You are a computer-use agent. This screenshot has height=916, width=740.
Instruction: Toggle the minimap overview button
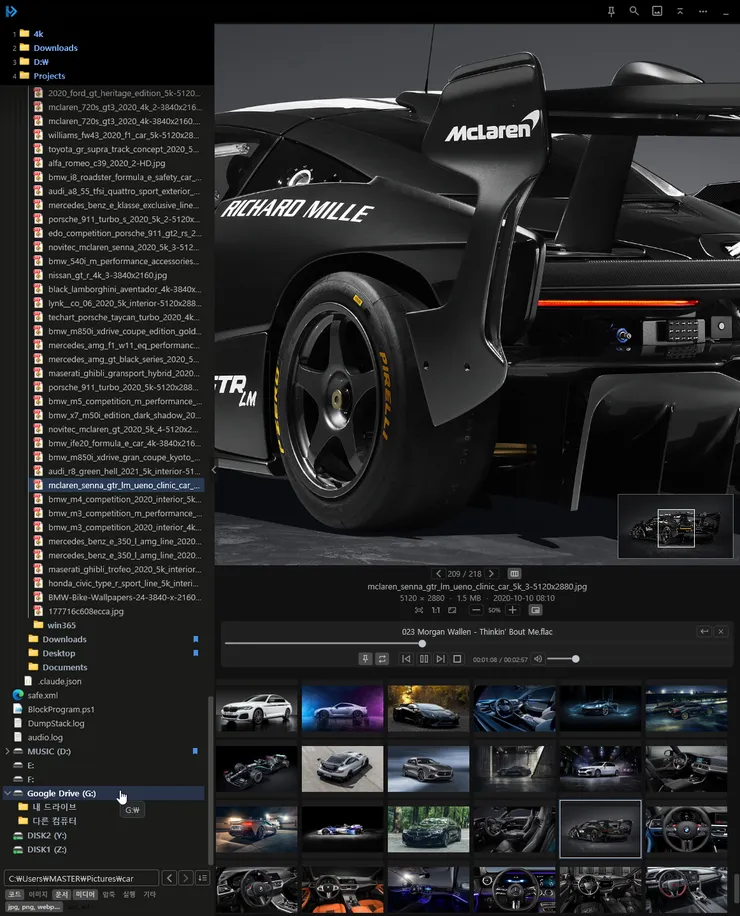[x=535, y=610]
